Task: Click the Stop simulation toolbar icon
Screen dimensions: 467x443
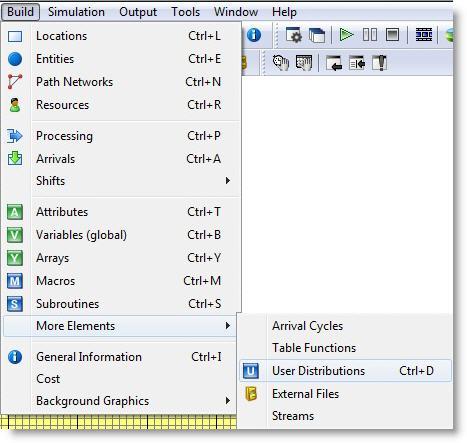Action: pos(392,34)
